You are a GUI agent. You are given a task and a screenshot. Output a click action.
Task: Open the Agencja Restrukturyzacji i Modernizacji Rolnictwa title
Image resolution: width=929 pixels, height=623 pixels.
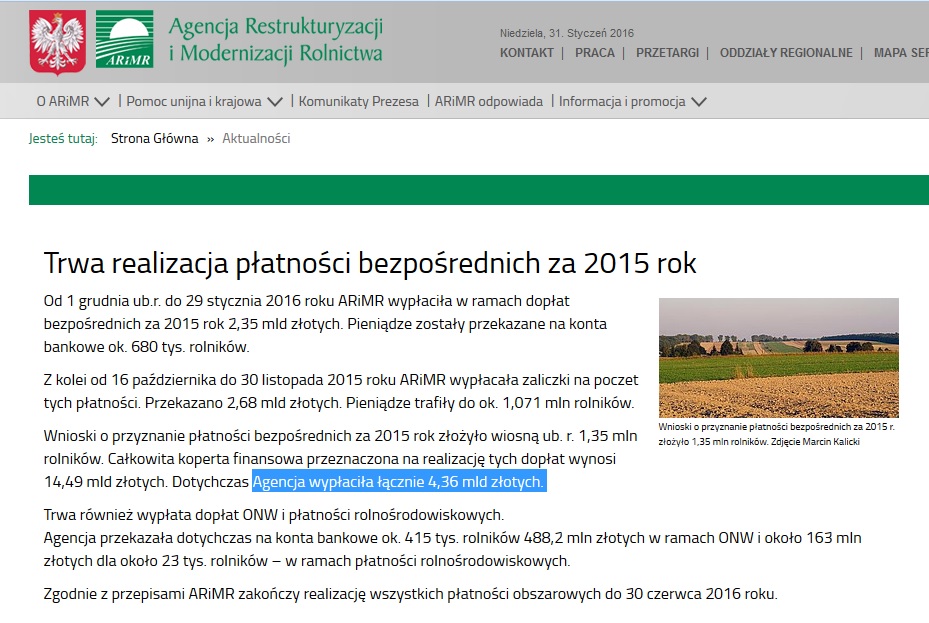pyautogui.click(x=276, y=40)
